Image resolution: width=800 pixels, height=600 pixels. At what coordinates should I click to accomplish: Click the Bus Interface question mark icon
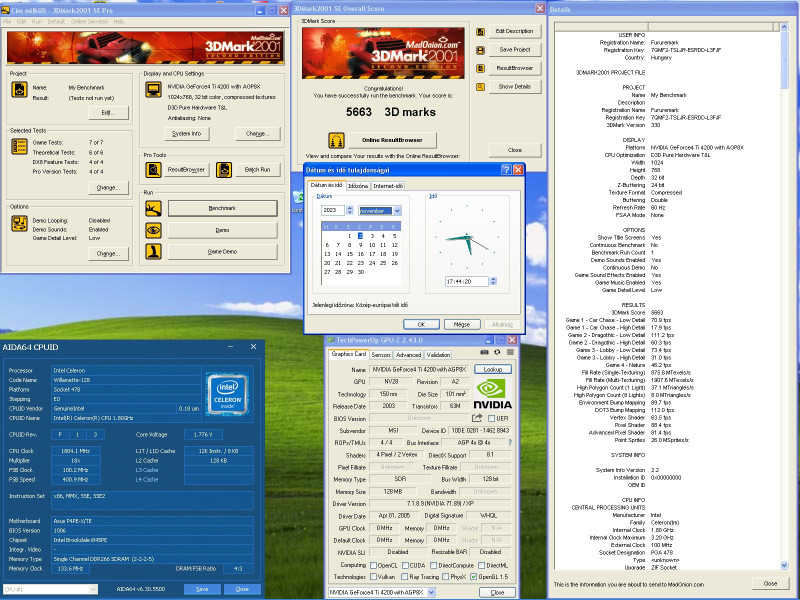(x=509, y=443)
